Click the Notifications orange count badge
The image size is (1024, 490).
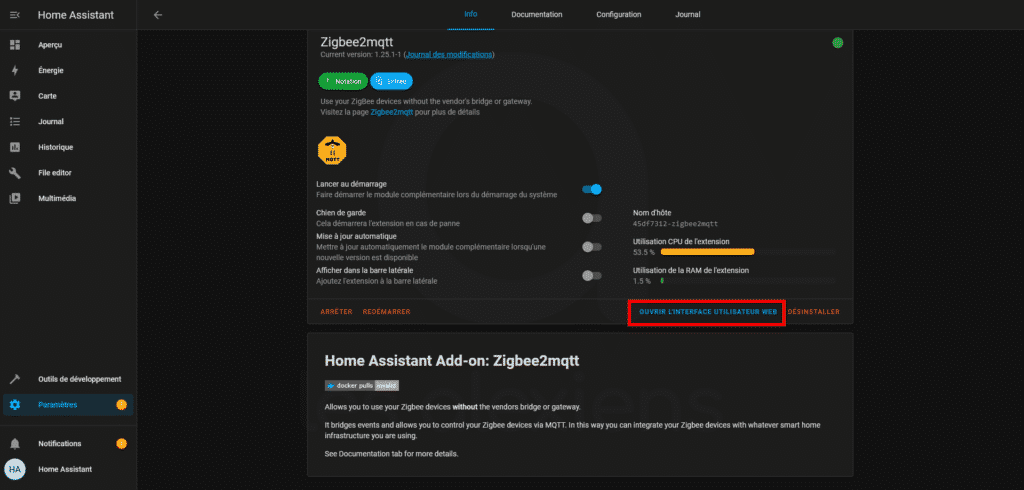121,444
